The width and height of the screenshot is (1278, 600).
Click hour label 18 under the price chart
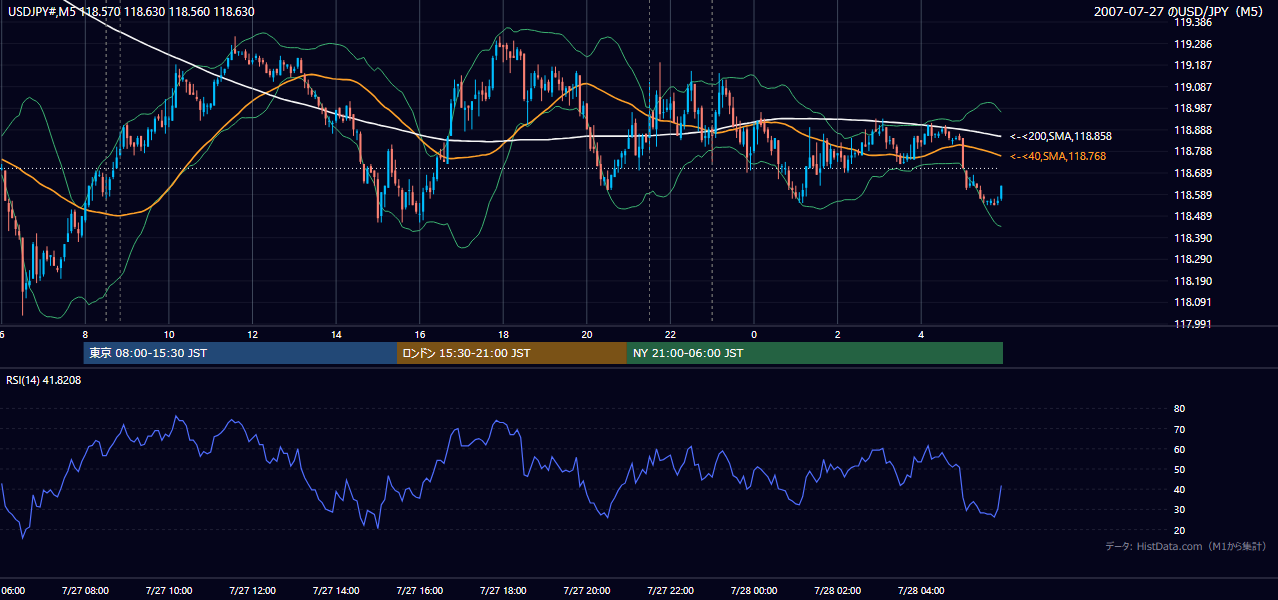point(503,334)
